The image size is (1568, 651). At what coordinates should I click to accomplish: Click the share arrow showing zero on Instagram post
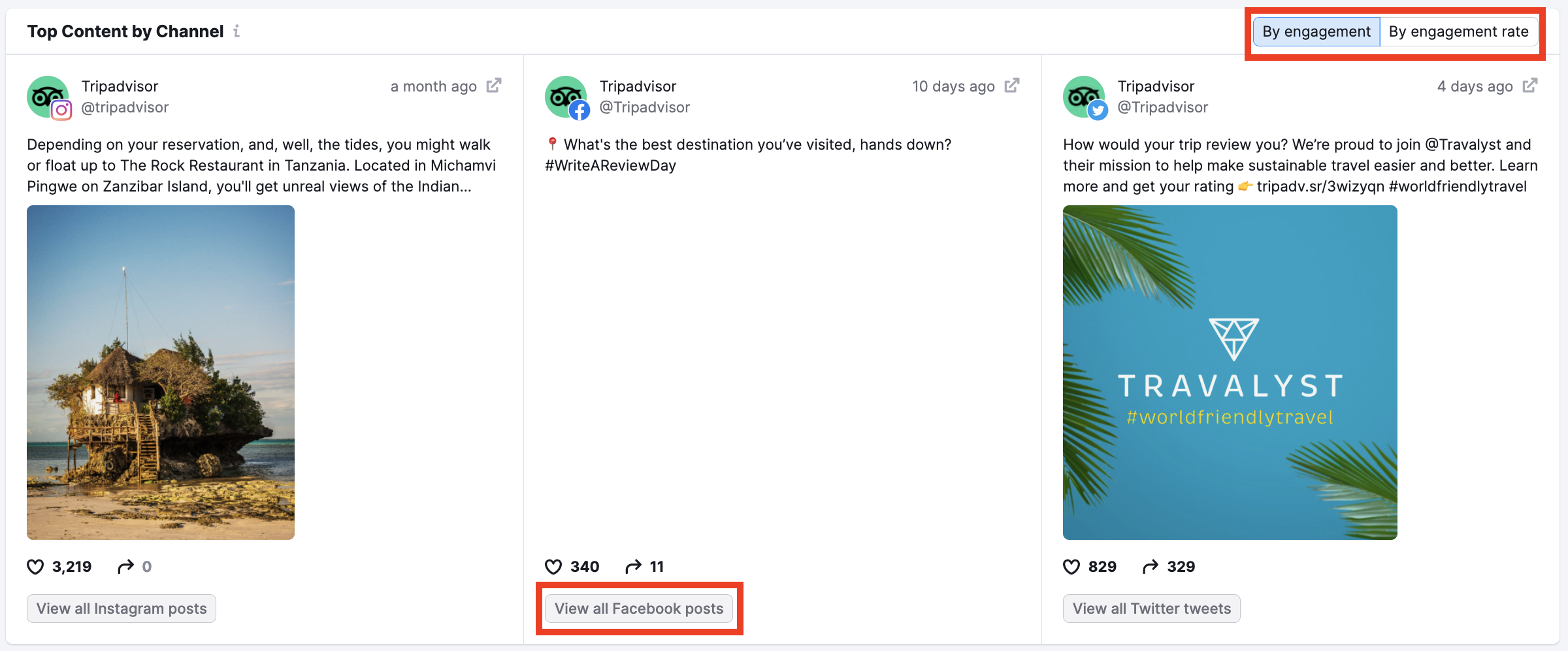[x=124, y=567]
